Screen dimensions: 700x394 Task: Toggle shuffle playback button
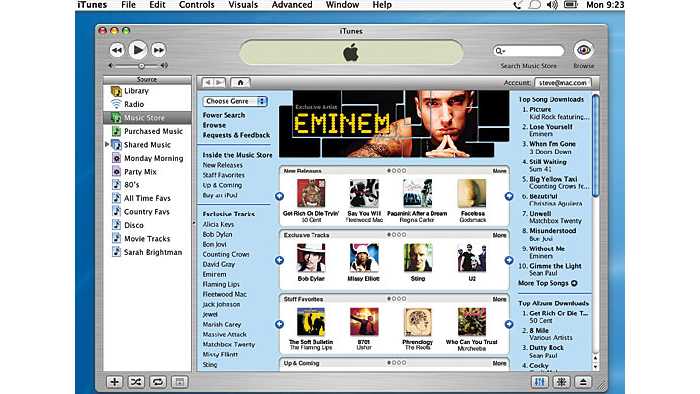click(x=136, y=382)
